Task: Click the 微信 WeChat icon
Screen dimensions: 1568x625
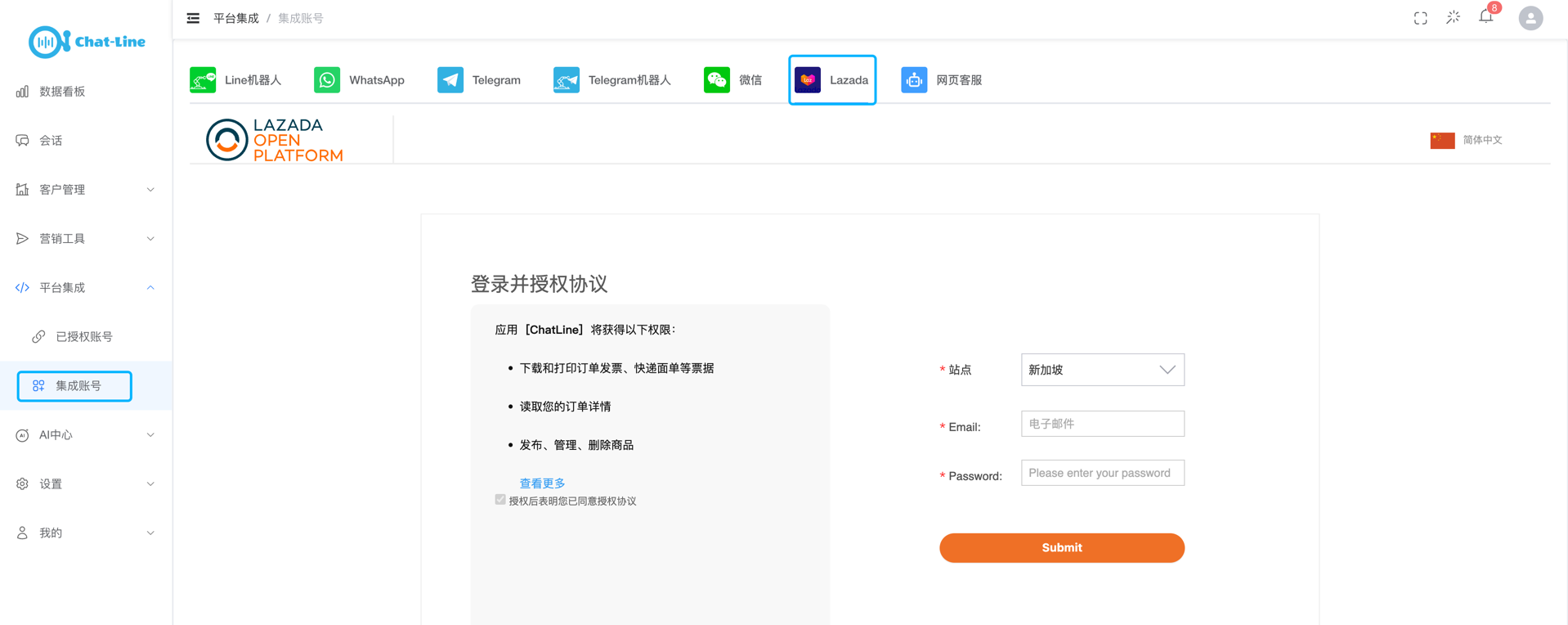Action: pos(717,80)
